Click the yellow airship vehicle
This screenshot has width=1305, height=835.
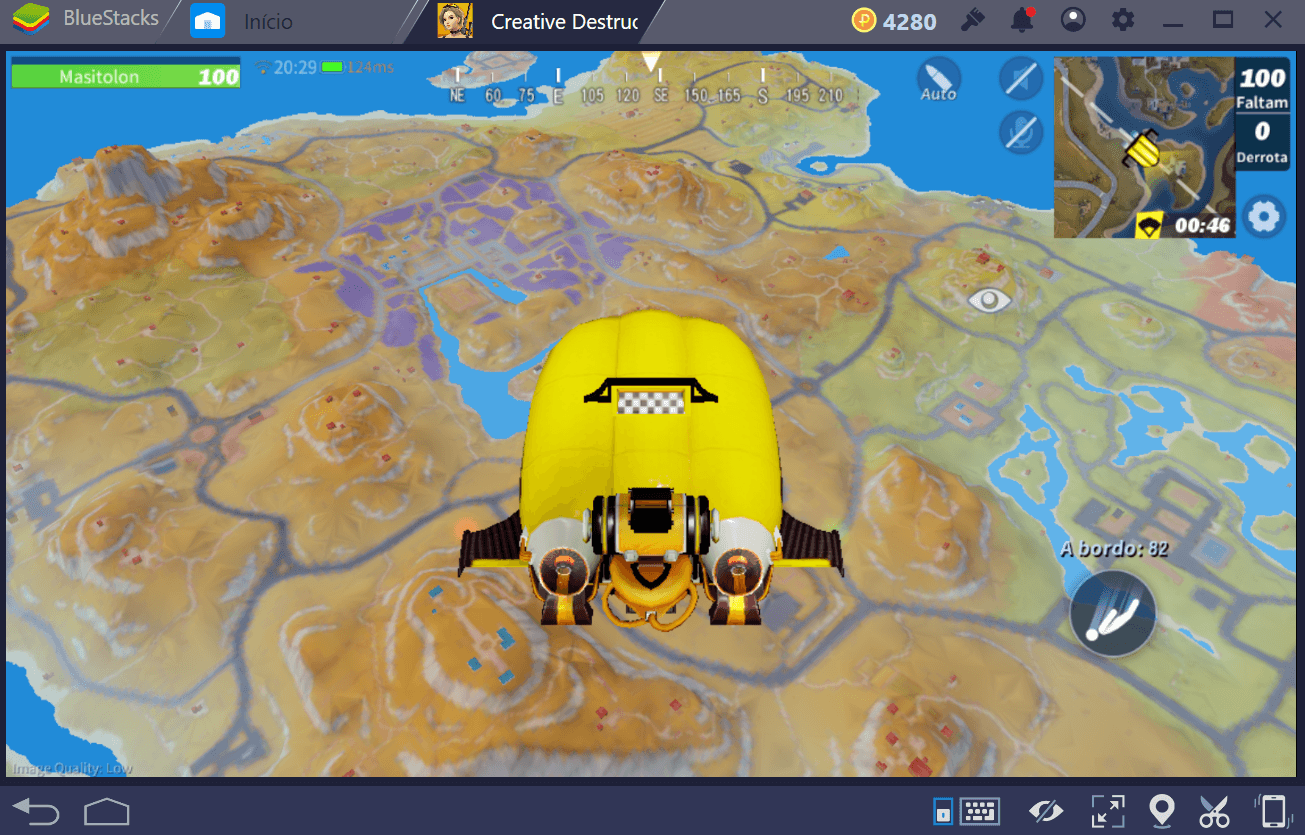pyautogui.click(x=651, y=468)
